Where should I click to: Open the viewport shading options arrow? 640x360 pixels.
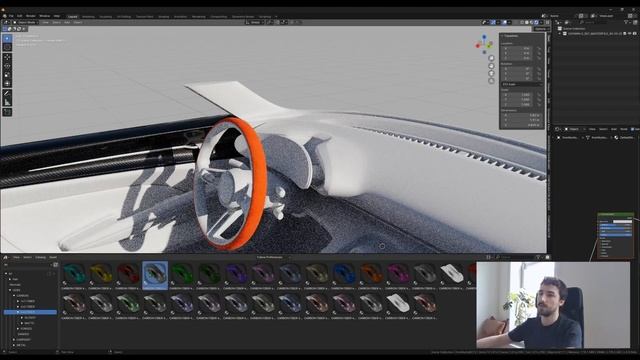(542, 22)
